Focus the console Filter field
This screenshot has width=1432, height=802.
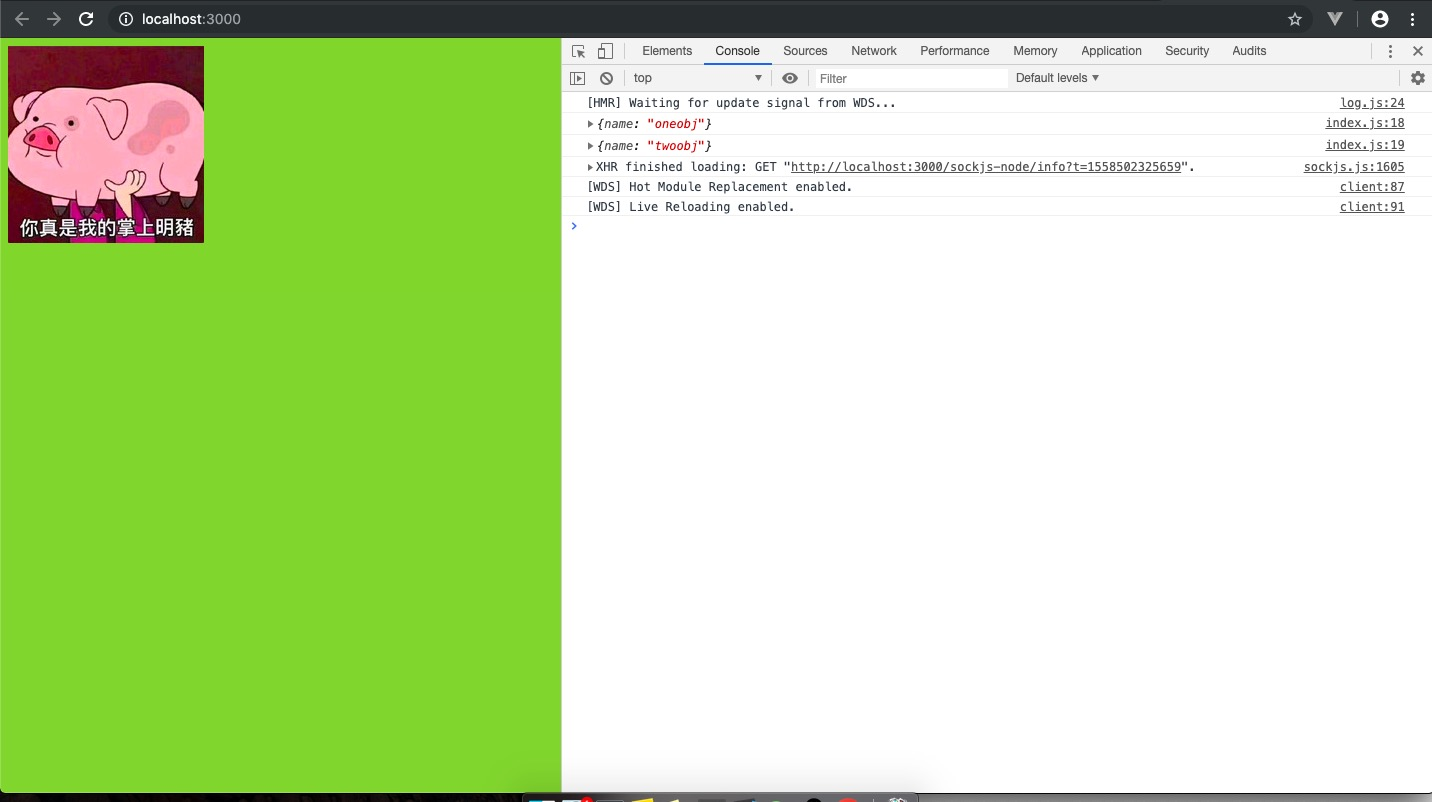click(910, 78)
